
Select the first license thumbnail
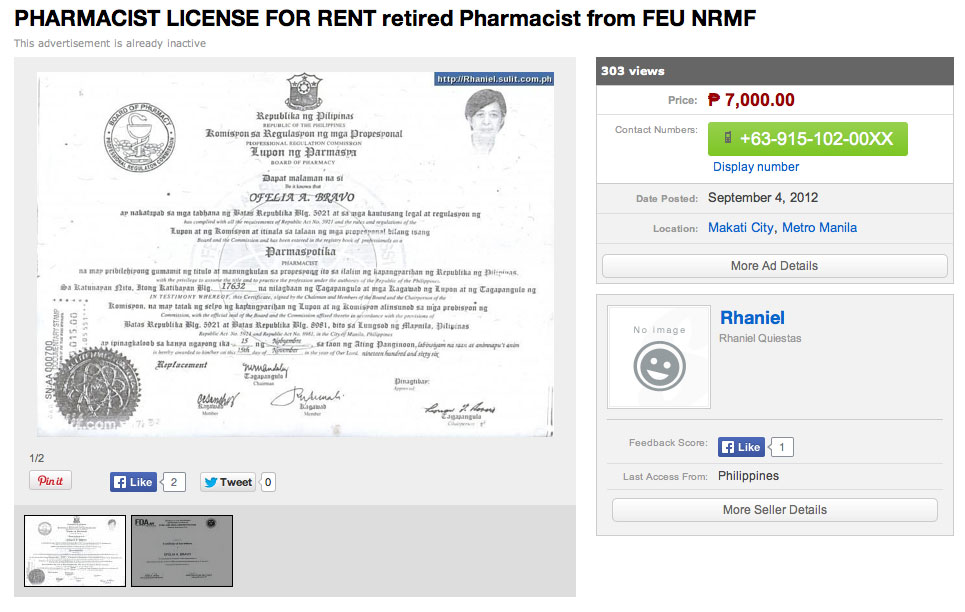tap(75, 550)
